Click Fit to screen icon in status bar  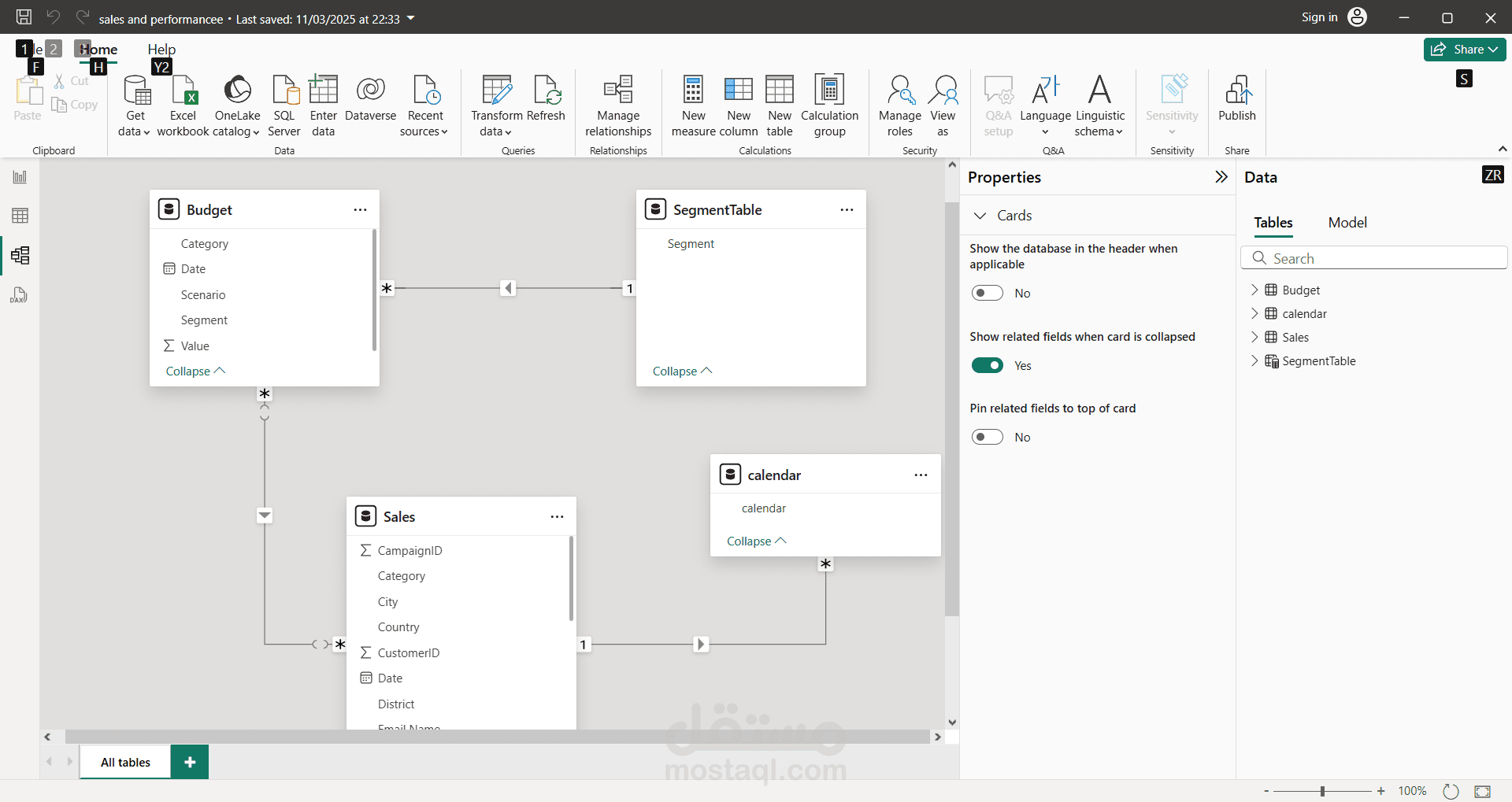[1483, 791]
